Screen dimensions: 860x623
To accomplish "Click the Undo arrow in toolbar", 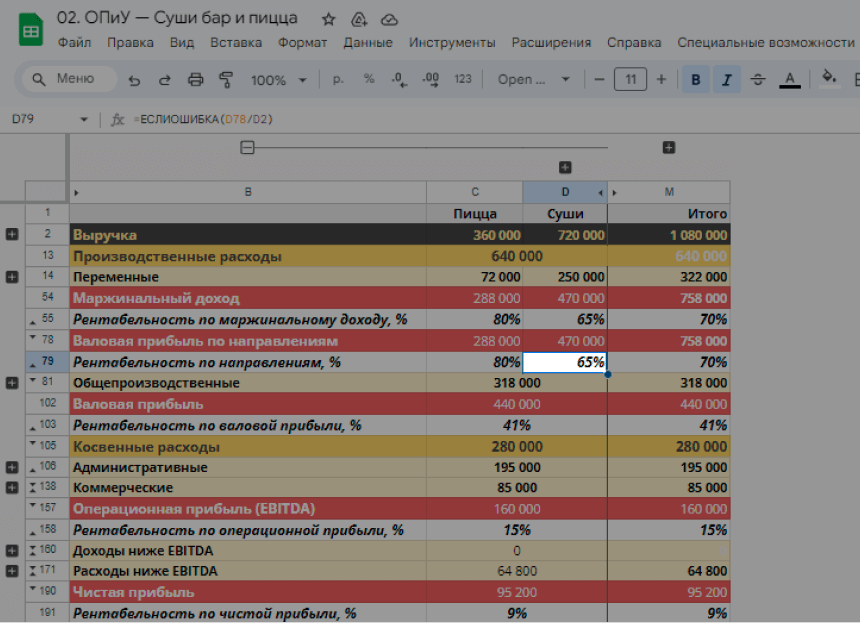I will pos(135,80).
